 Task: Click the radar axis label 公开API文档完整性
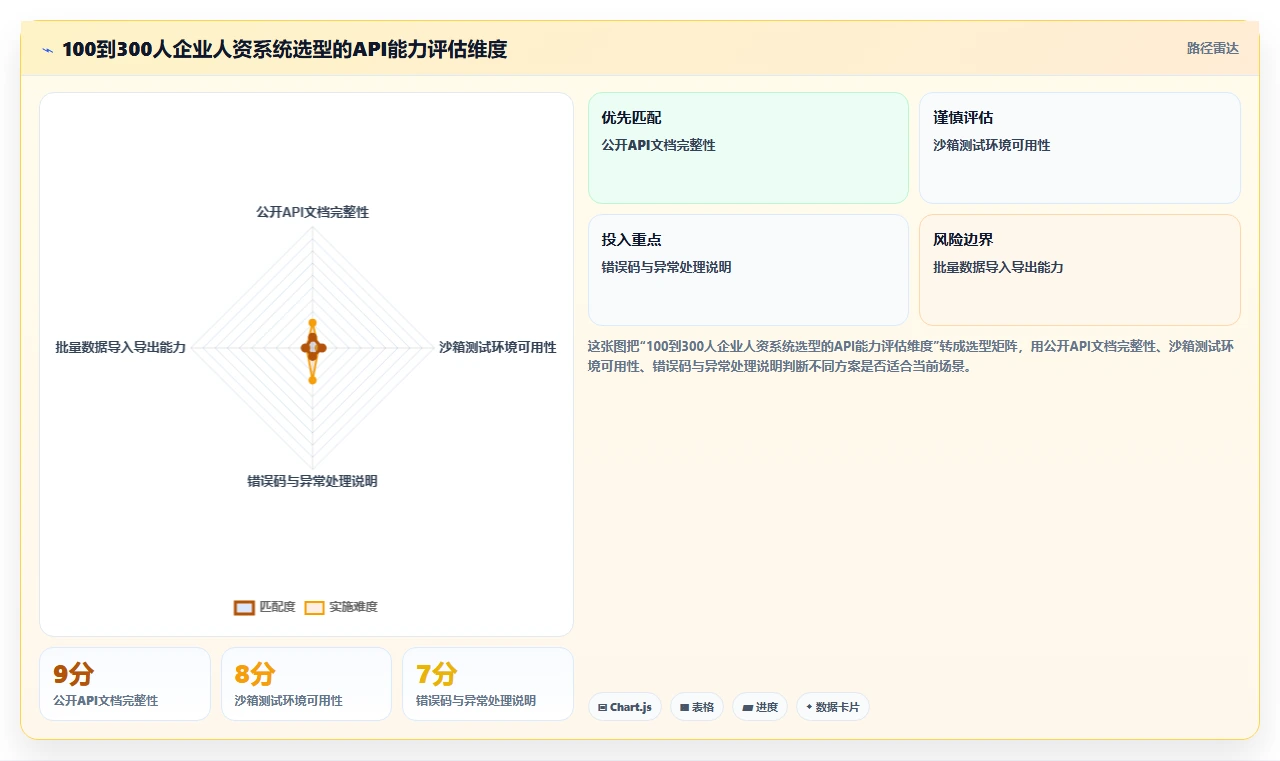click(312, 212)
